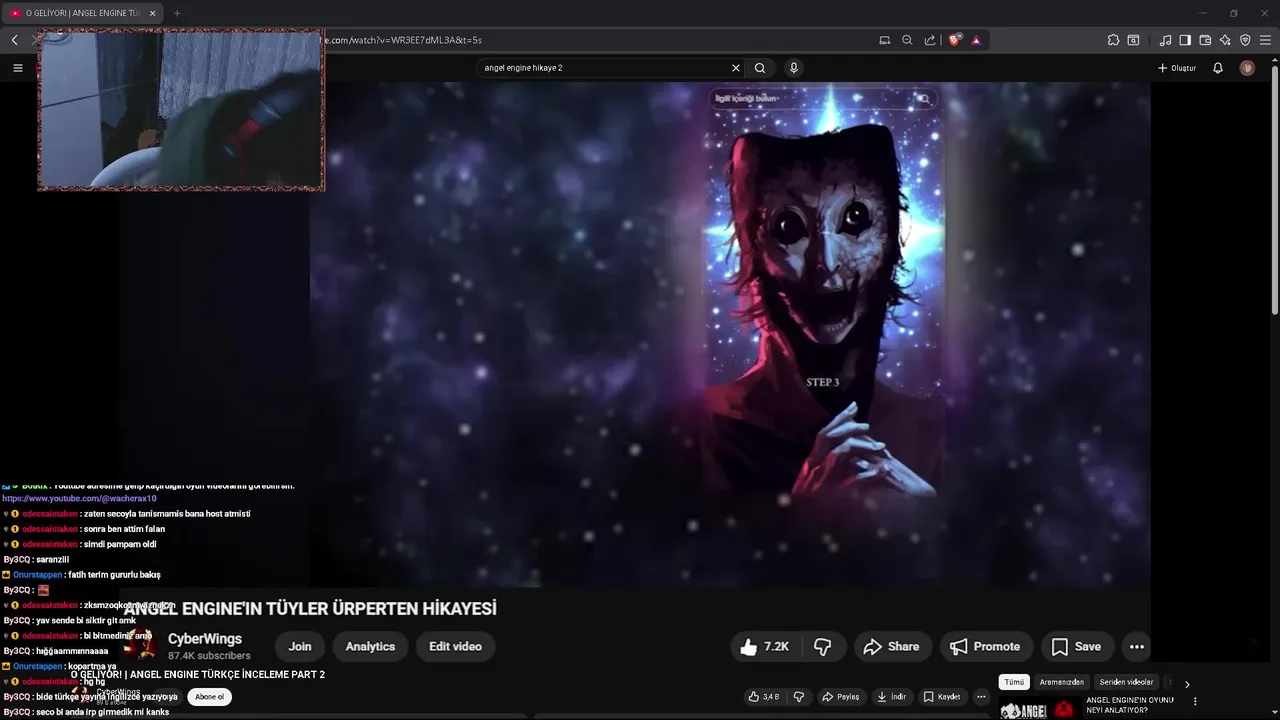Open YouTube notifications bell
Screen dimensions: 1280x720
coord(1218,68)
